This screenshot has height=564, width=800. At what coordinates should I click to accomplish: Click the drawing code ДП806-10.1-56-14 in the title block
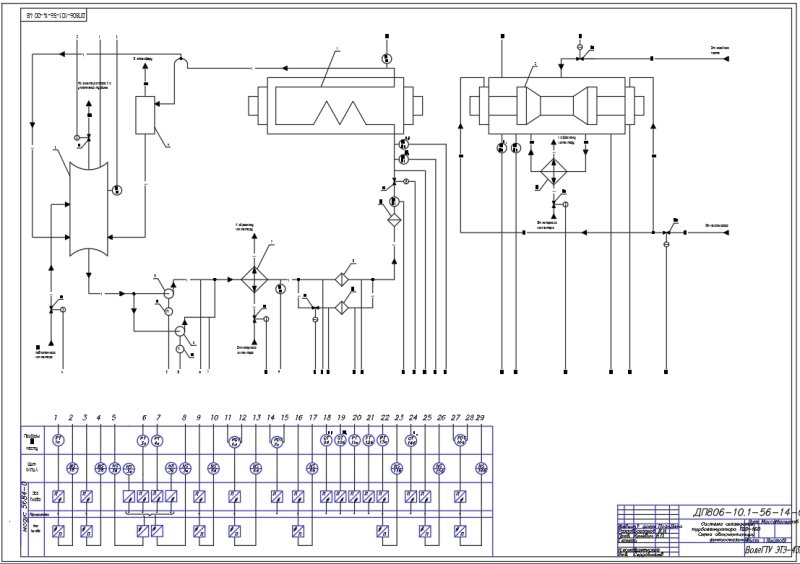click(x=746, y=512)
